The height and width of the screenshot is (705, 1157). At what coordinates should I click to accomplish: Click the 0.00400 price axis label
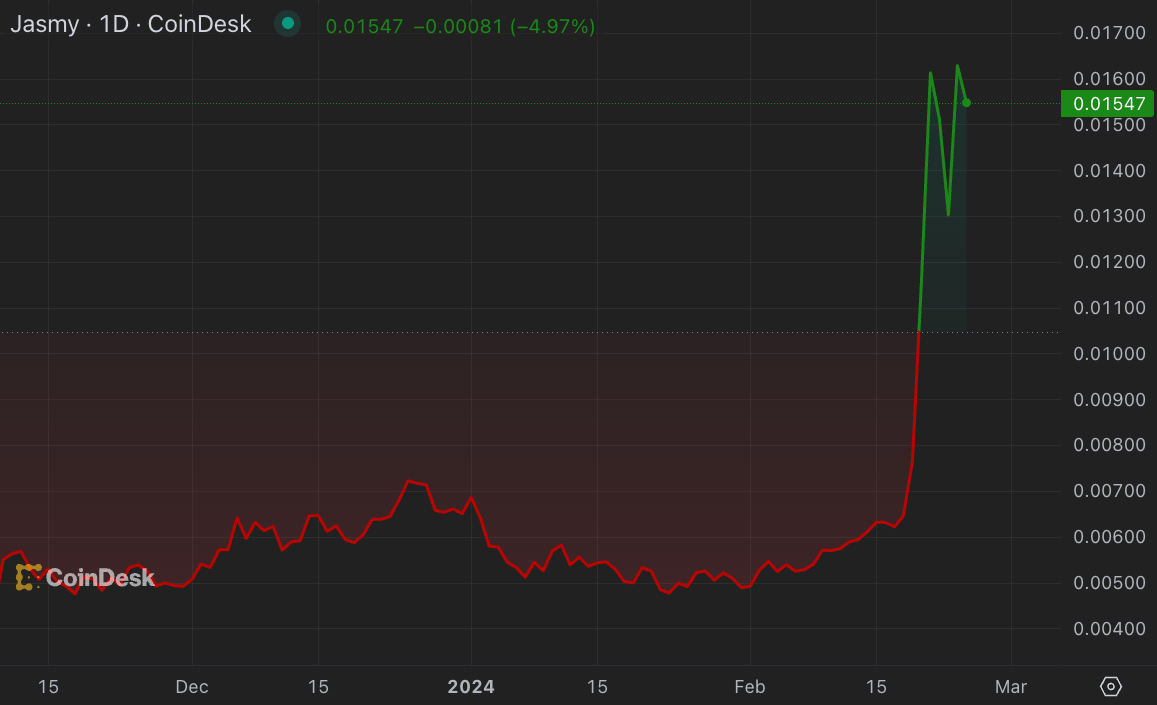click(1109, 629)
